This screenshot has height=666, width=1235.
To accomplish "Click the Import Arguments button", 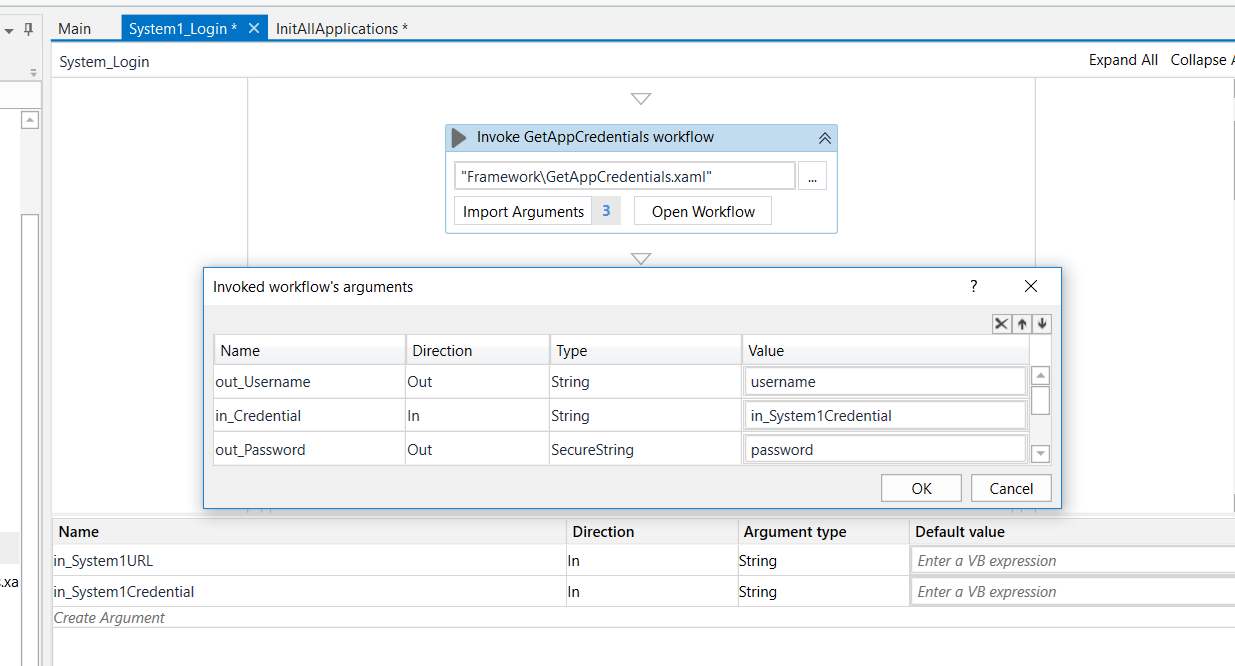I will click(x=523, y=212).
